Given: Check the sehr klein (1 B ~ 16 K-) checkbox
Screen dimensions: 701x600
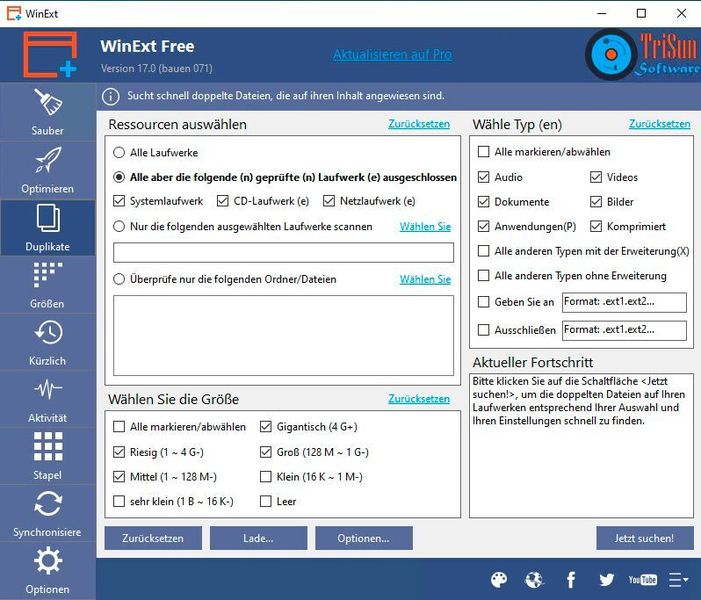Looking at the screenshot, I should (119, 501).
